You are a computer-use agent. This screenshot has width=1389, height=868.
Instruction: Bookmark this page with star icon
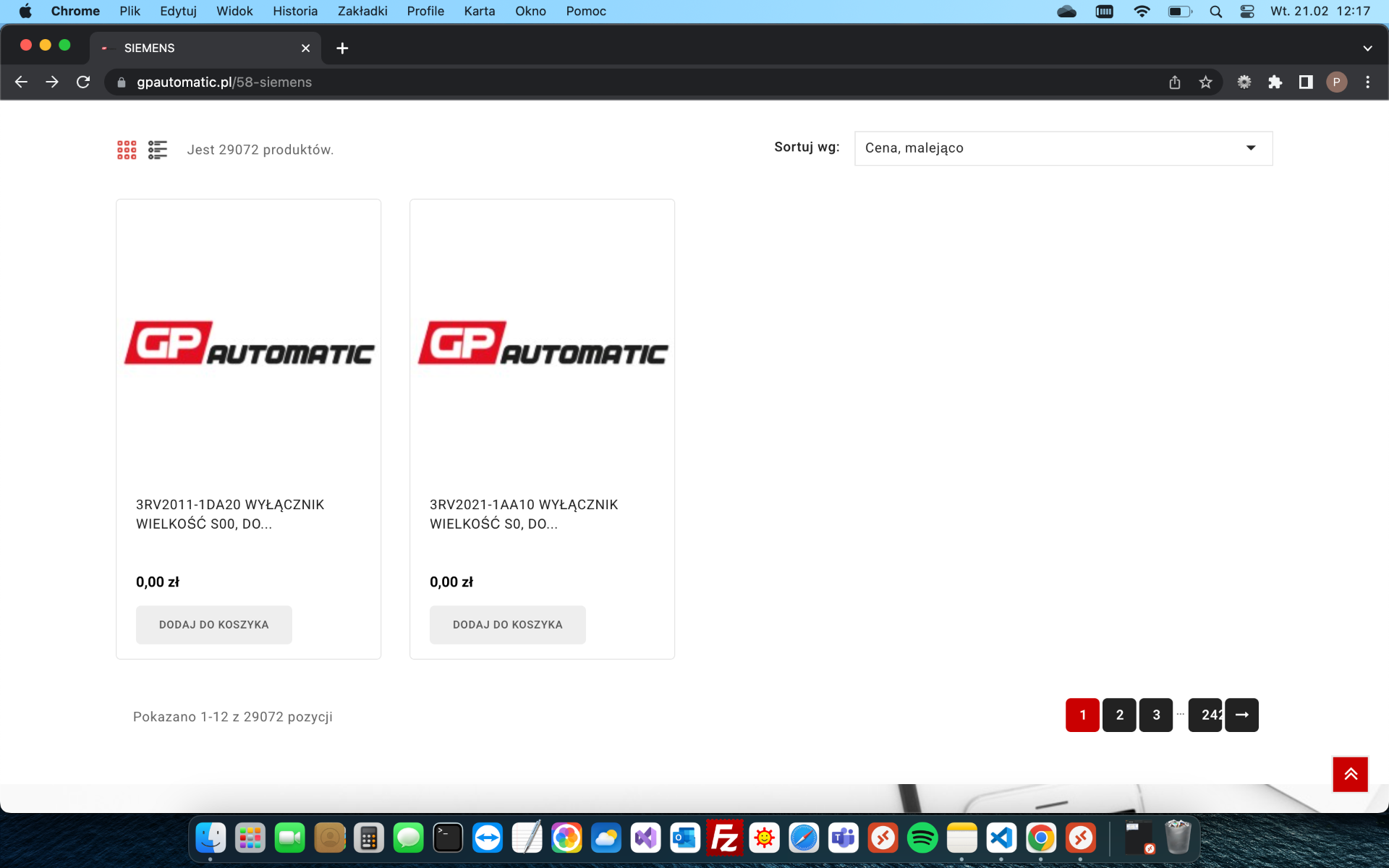click(1205, 82)
